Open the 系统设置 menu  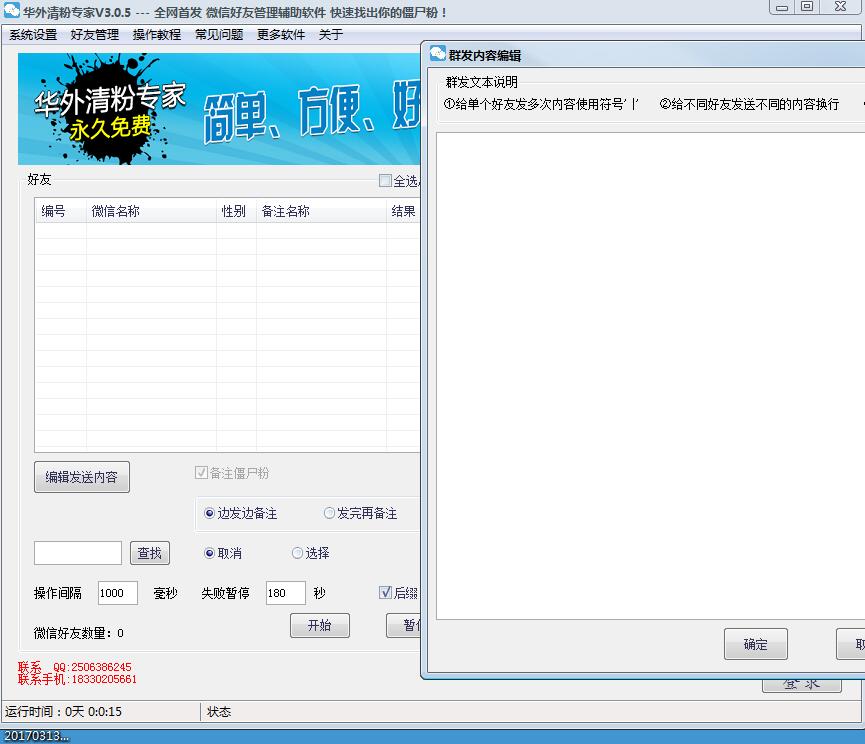(32, 34)
